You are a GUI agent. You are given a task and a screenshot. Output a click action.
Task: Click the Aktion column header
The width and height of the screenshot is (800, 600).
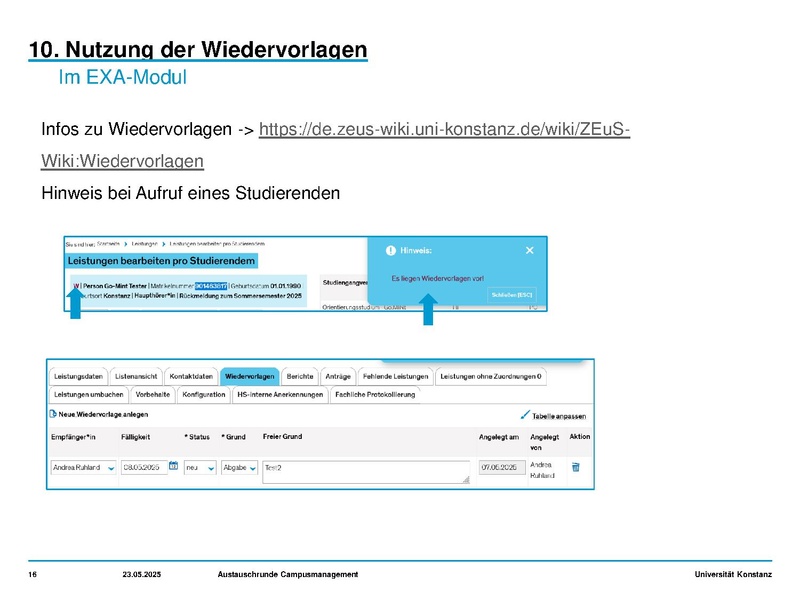tap(580, 437)
